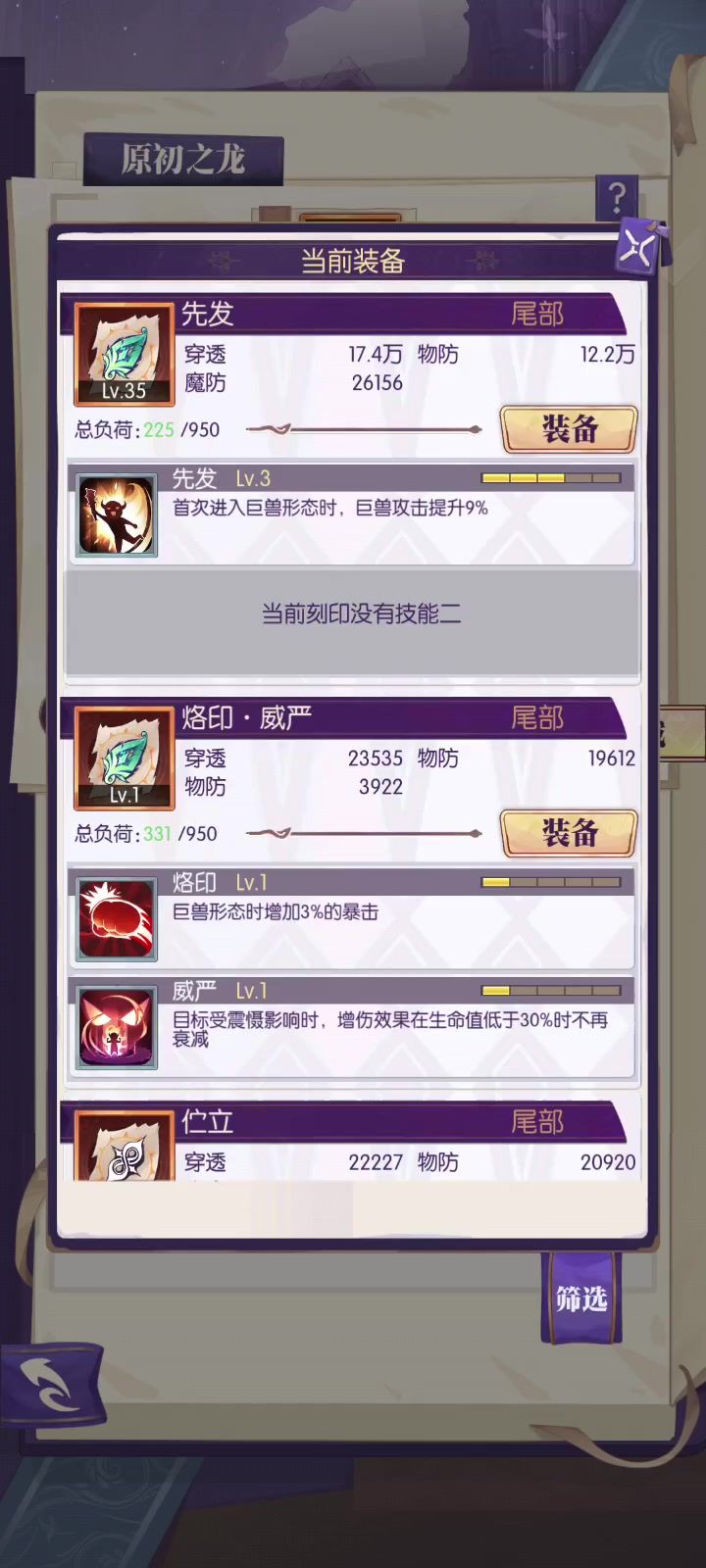Tap the 威严 skill icon
706x1568 pixels.
click(x=117, y=1028)
